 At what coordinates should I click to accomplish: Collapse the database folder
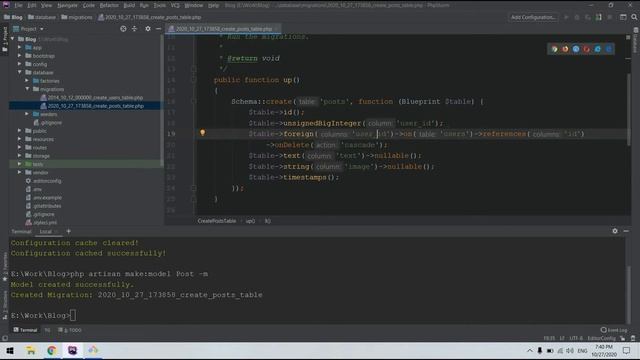tap(20, 72)
